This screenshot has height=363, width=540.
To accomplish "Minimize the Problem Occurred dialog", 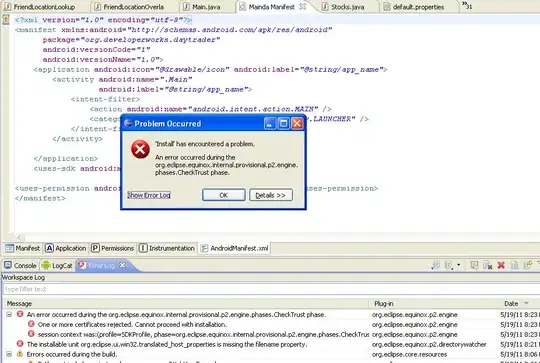I will pos(270,124).
